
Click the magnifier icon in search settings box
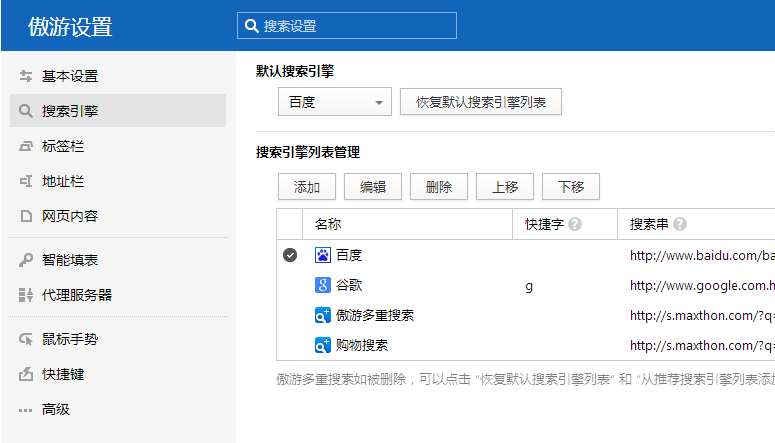[x=252, y=26]
